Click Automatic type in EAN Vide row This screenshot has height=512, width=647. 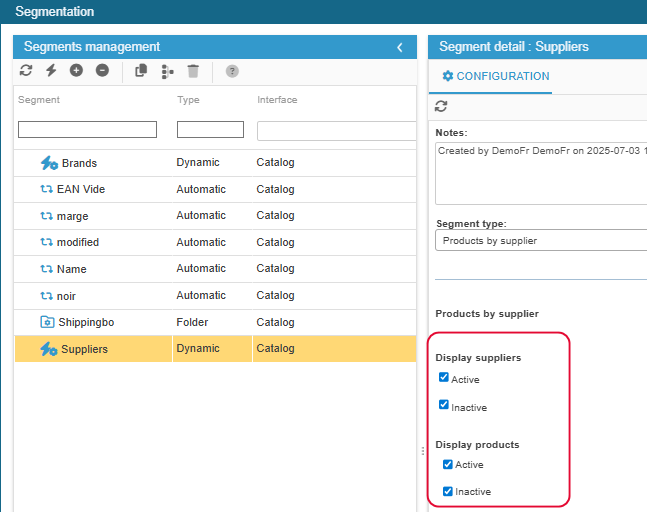(201, 189)
